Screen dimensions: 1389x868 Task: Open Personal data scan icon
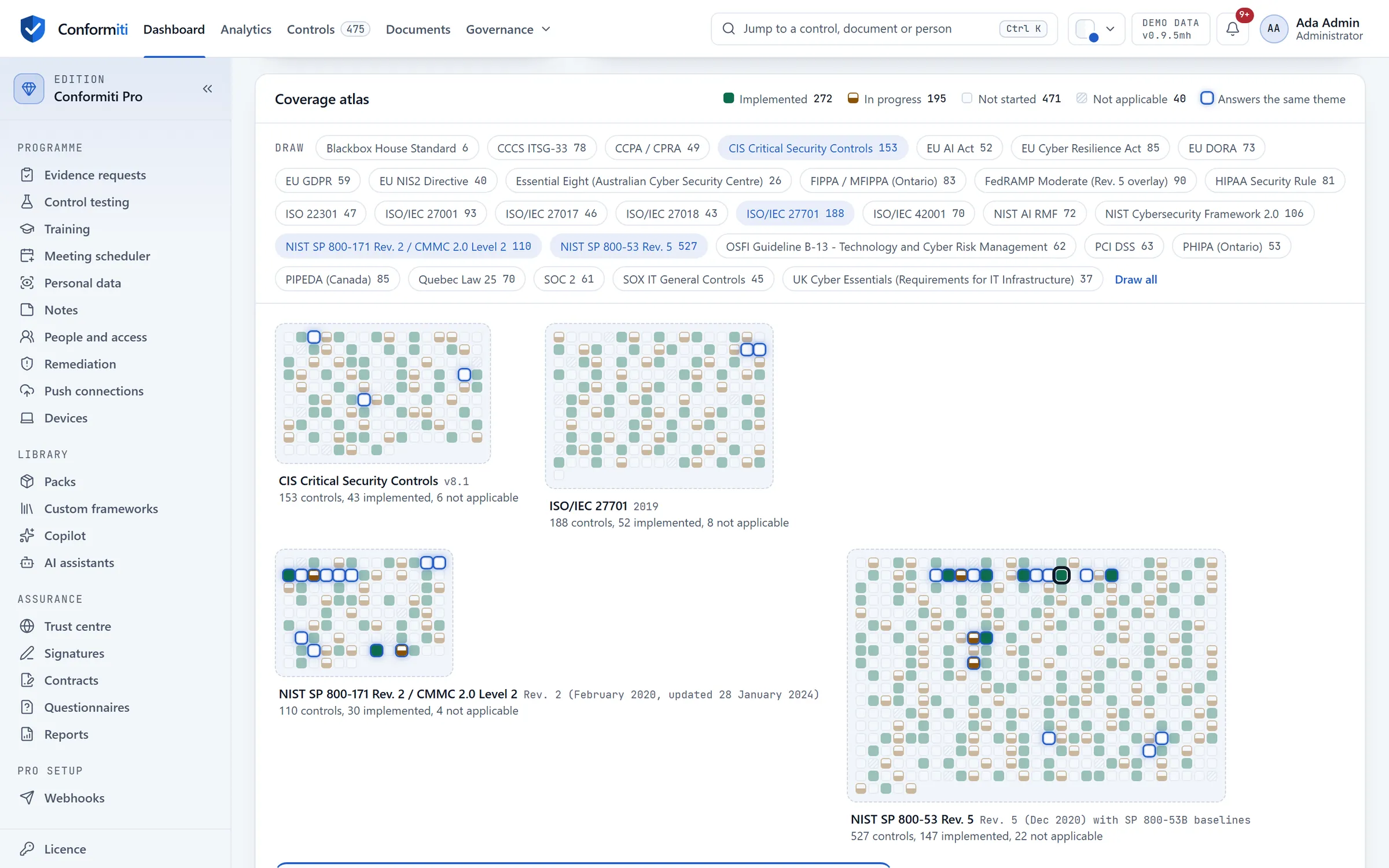point(27,283)
